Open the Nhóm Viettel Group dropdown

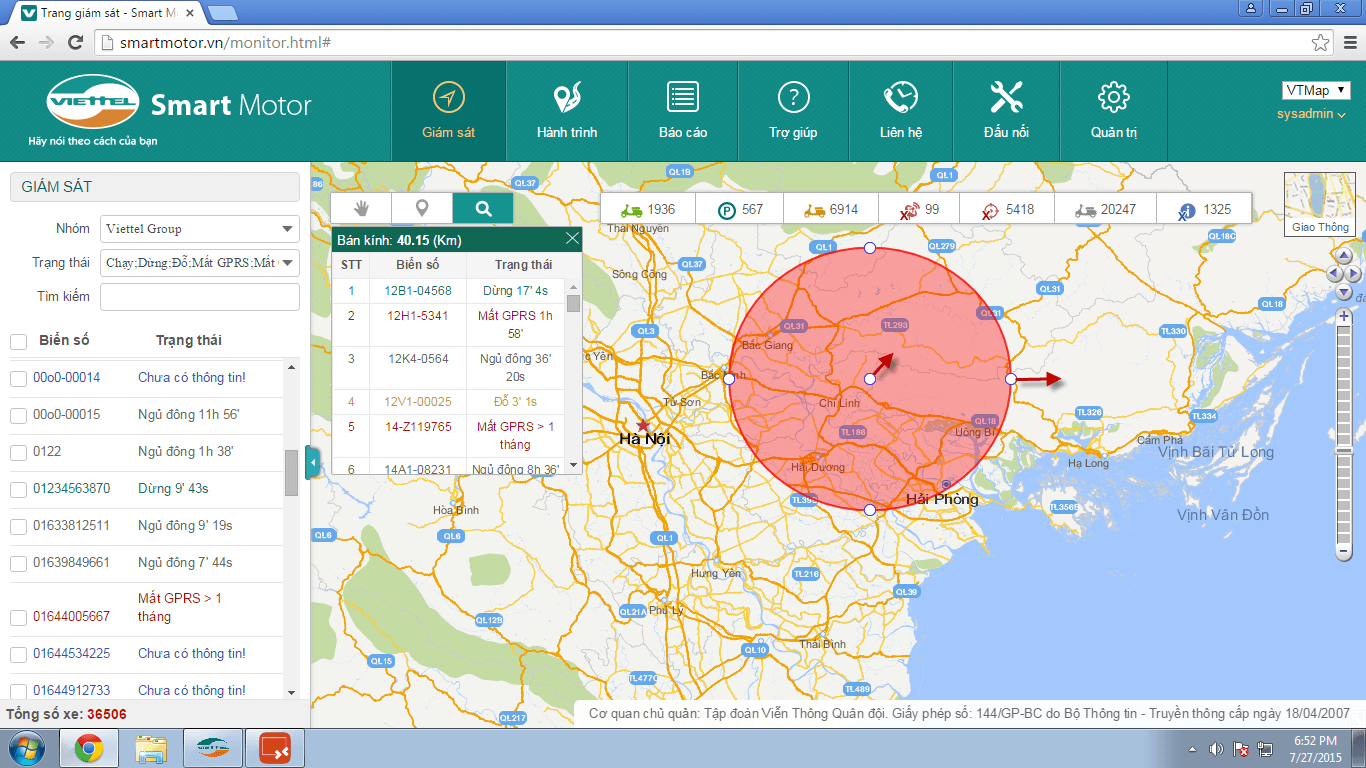[x=200, y=229]
